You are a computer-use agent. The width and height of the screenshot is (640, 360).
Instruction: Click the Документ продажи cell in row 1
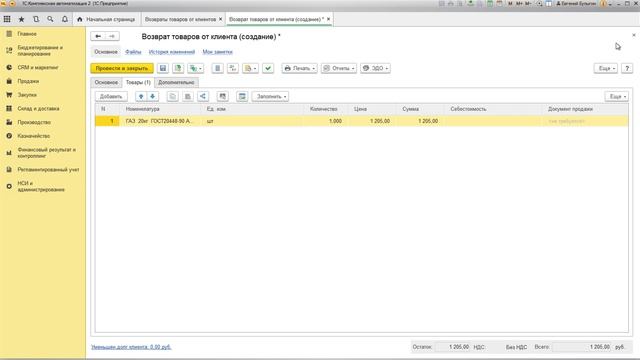(585, 121)
